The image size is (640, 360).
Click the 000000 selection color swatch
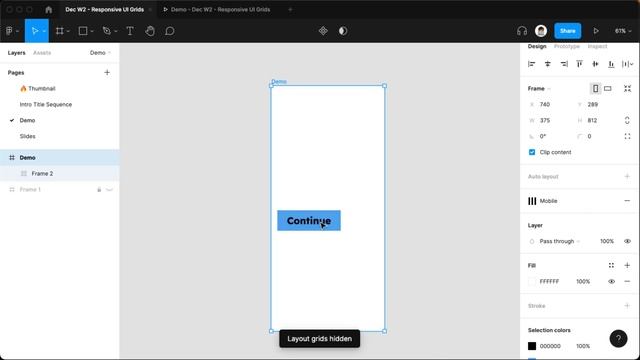coord(532,346)
